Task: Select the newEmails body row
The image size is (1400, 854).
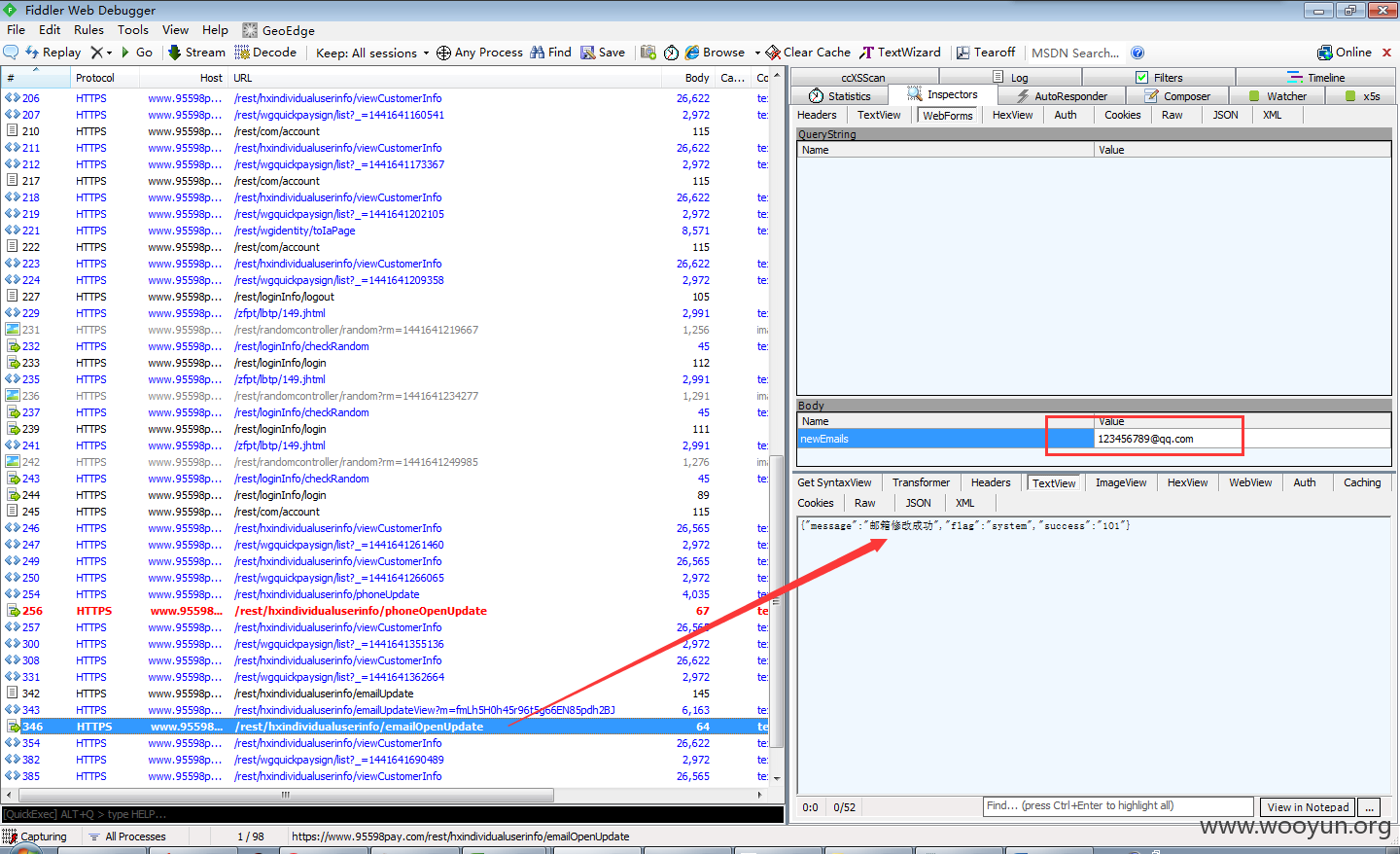Action: pos(1094,439)
